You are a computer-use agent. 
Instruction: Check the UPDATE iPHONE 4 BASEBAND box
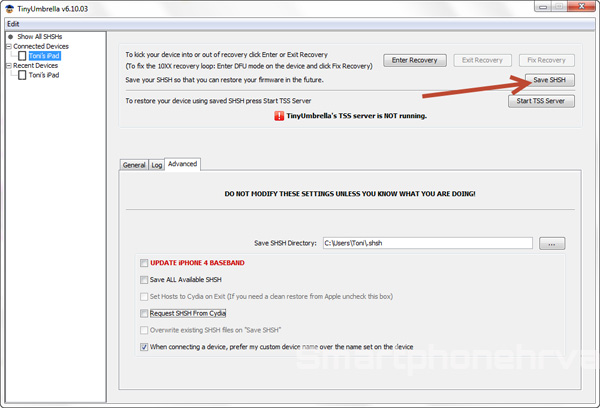144,263
